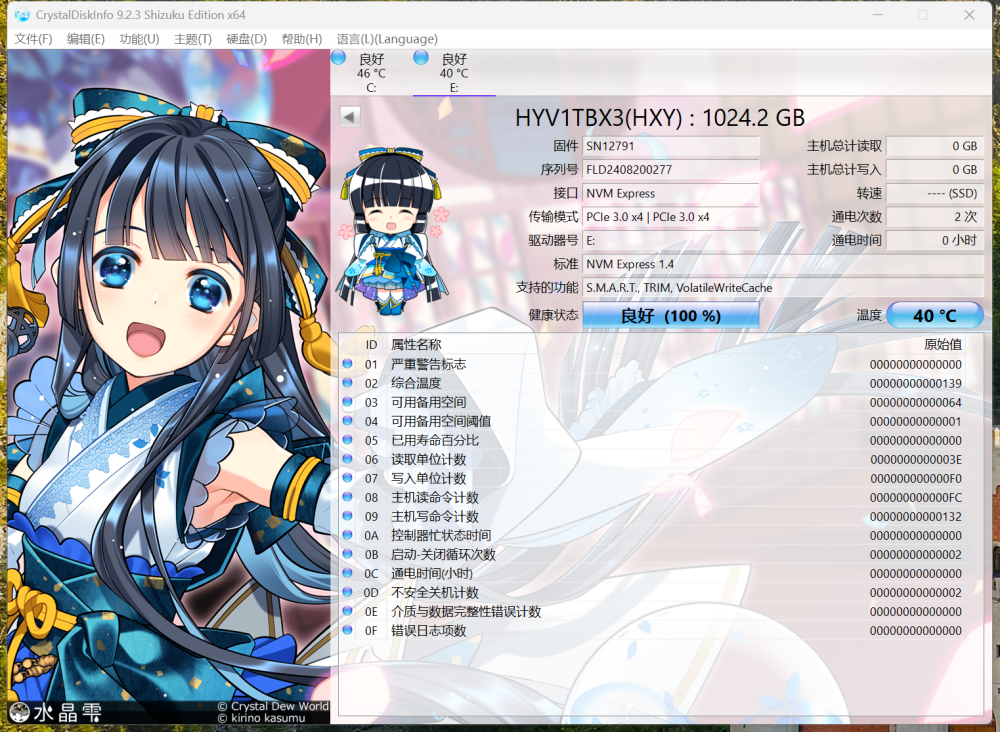Open the 编辑(E) menu
This screenshot has width=1000, height=732.
[85, 39]
